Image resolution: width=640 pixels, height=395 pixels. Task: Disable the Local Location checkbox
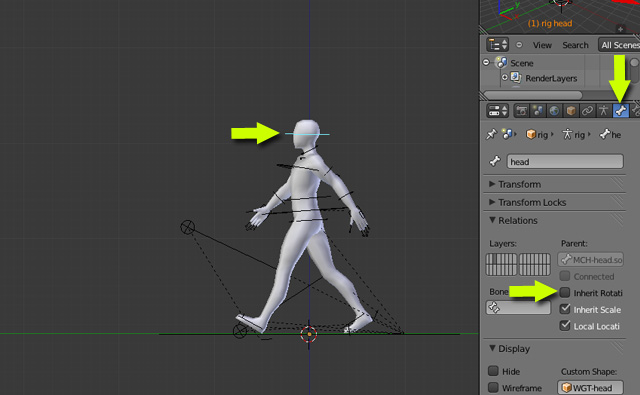coord(565,326)
